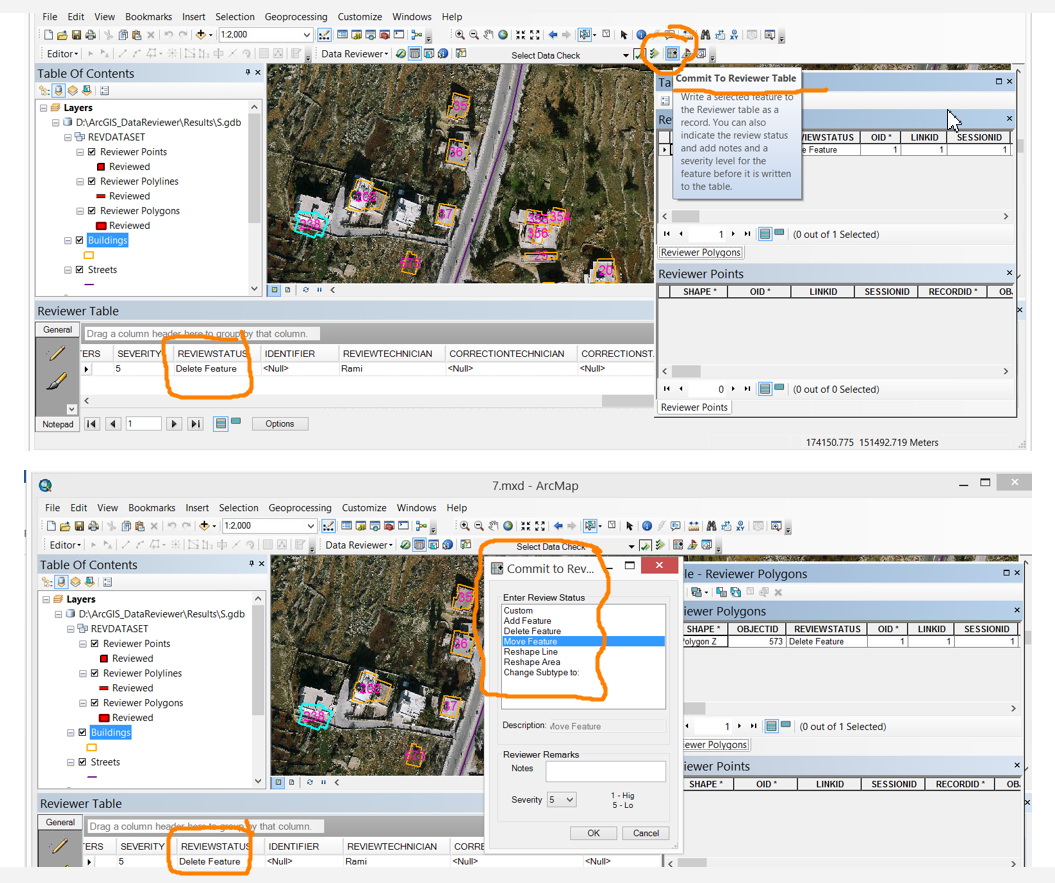Click the Run Data Check icon beside Select Data Check
This screenshot has height=883, width=1055.
coord(652,52)
